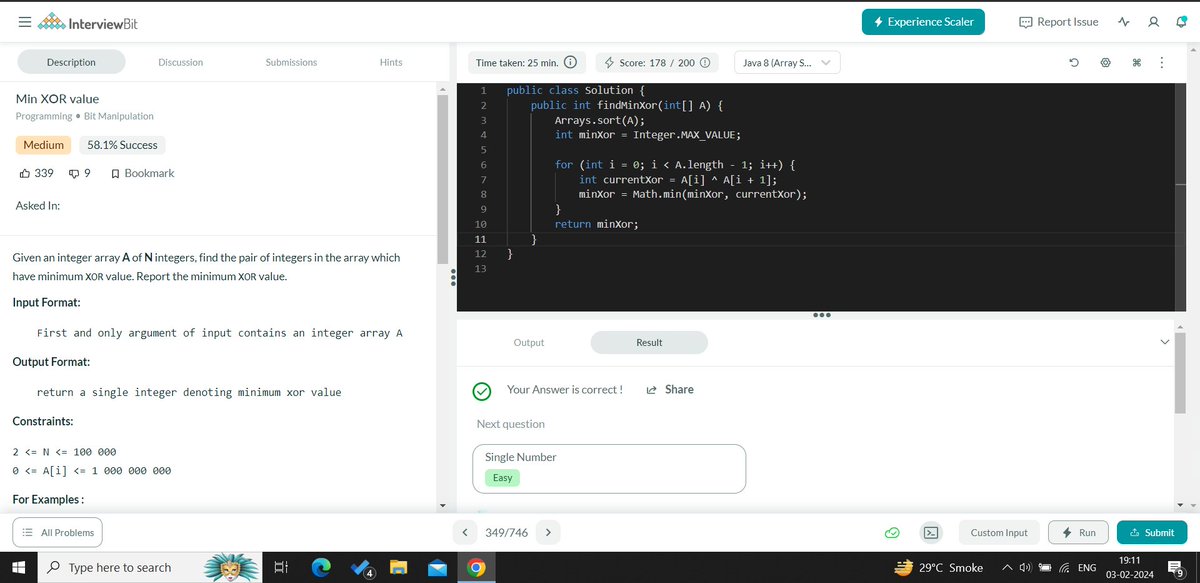Open the terminal console icon
The width and height of the screenshot is (1200, 583).
931,533
